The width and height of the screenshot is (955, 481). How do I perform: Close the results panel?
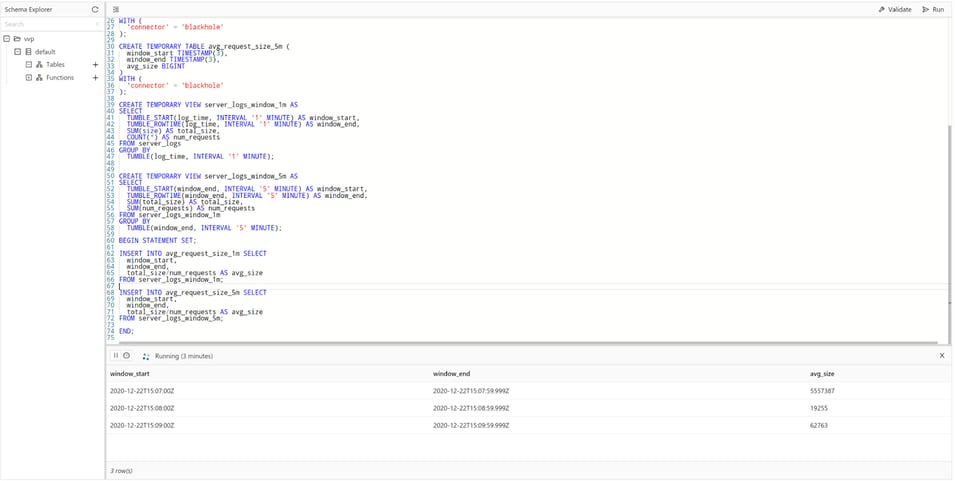pyautogui.click(x=941, y=356)
